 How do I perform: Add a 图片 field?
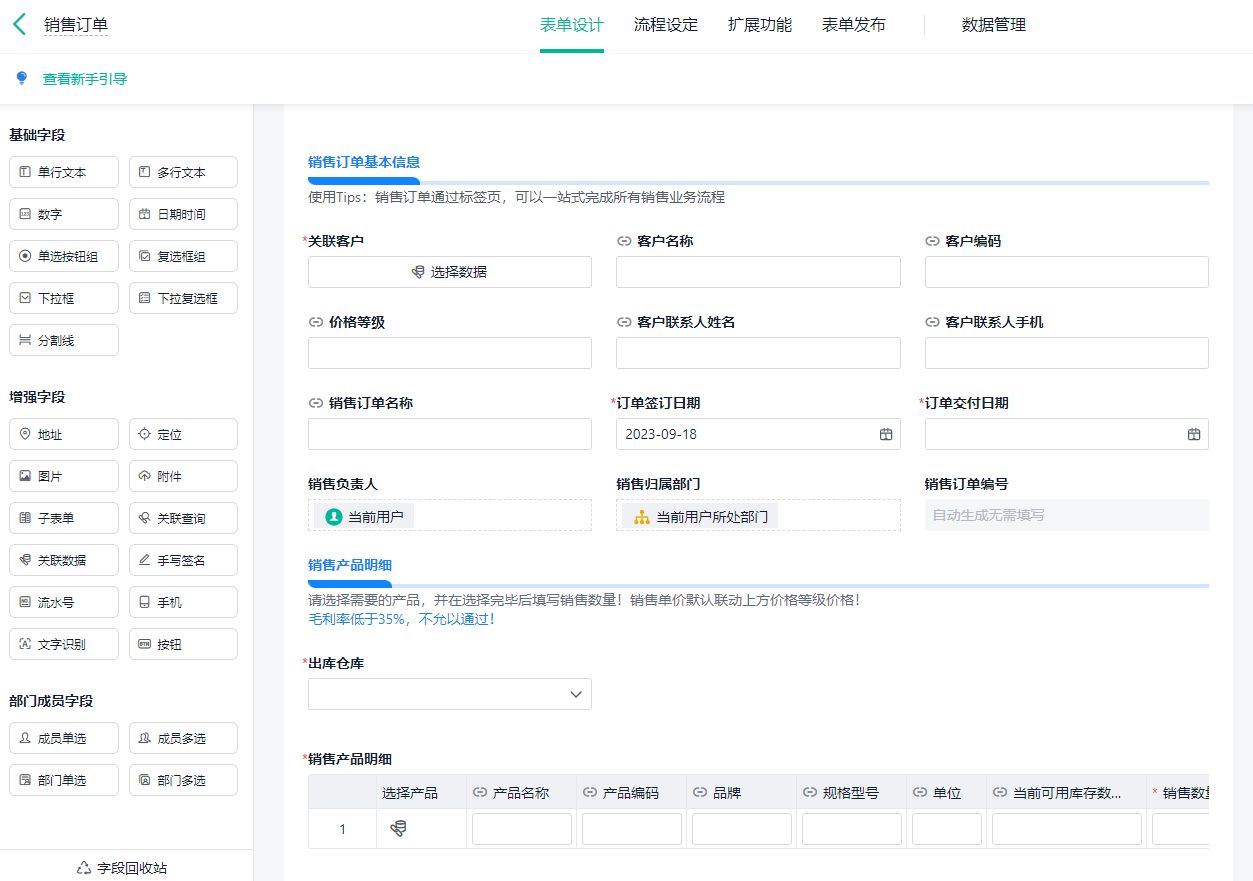coord(64,476)
